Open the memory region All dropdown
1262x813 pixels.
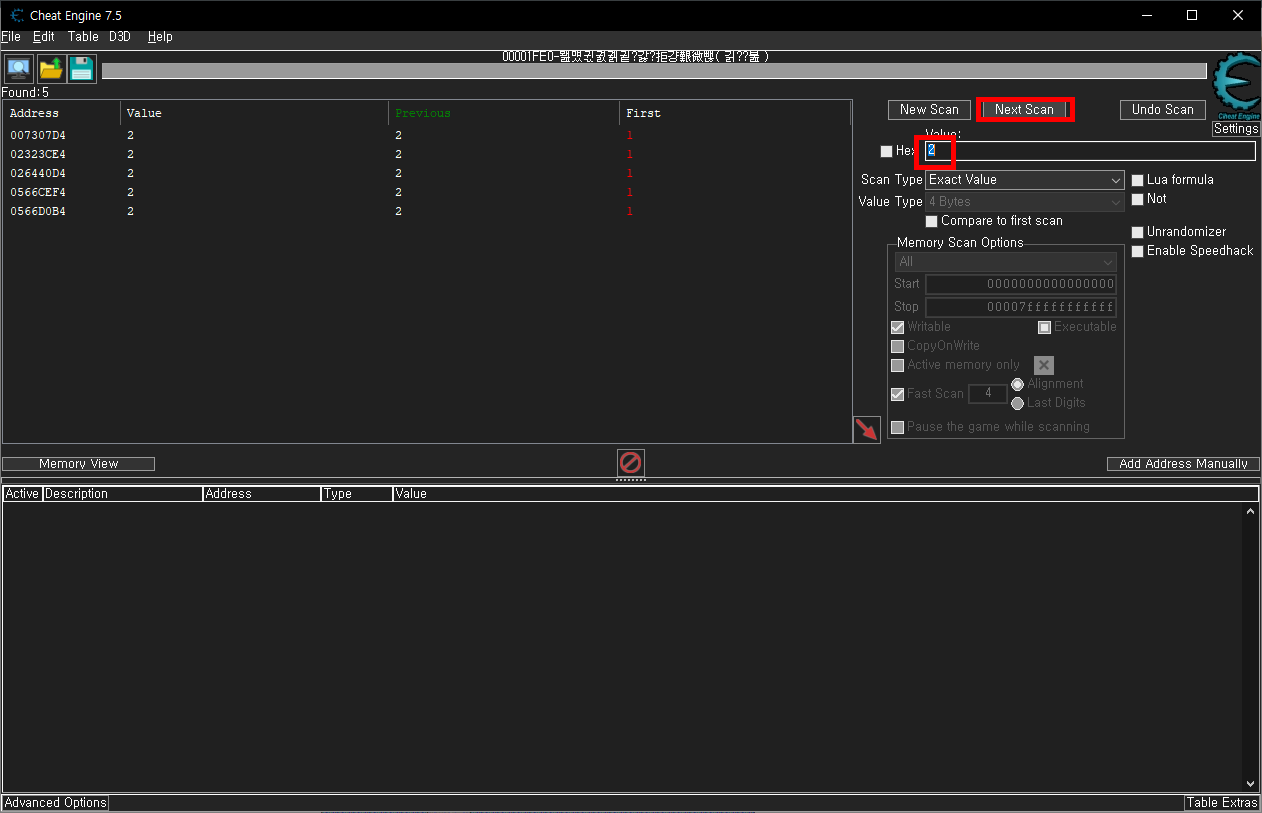point(1006,262)
